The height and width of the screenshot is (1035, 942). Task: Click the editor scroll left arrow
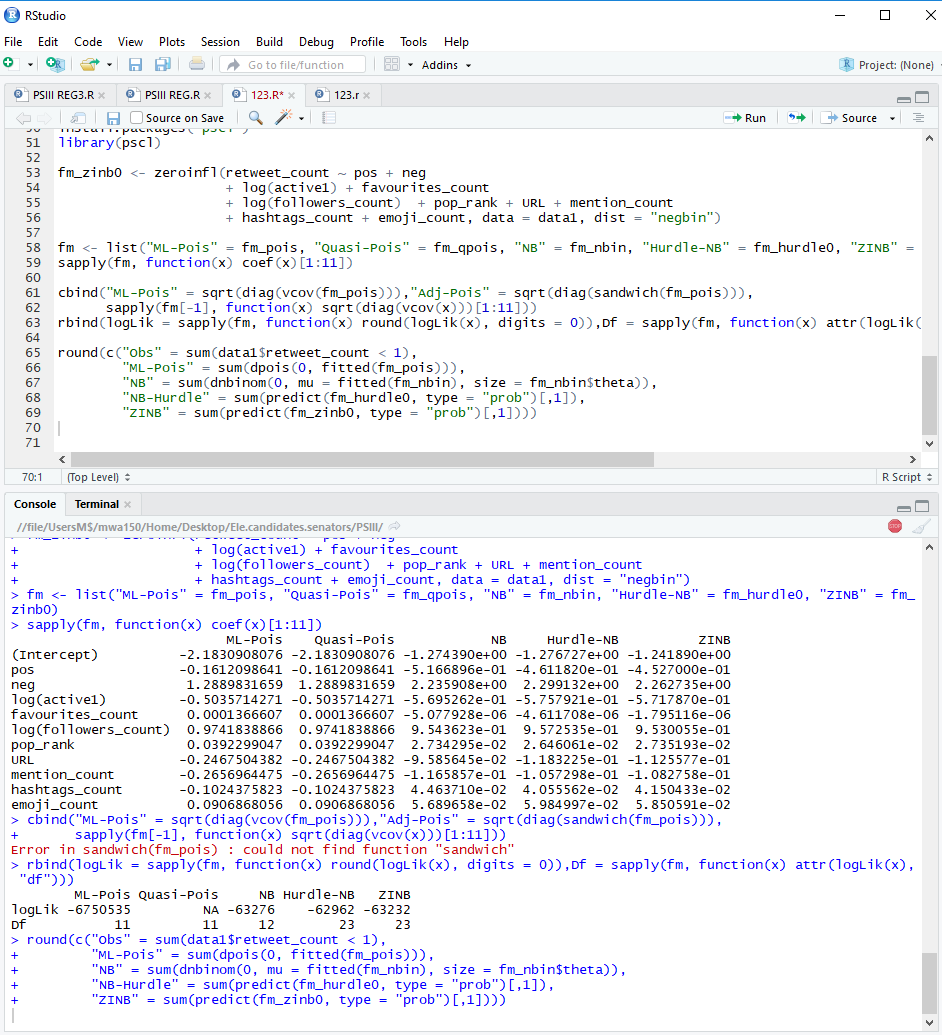click(x=62, y=459)
